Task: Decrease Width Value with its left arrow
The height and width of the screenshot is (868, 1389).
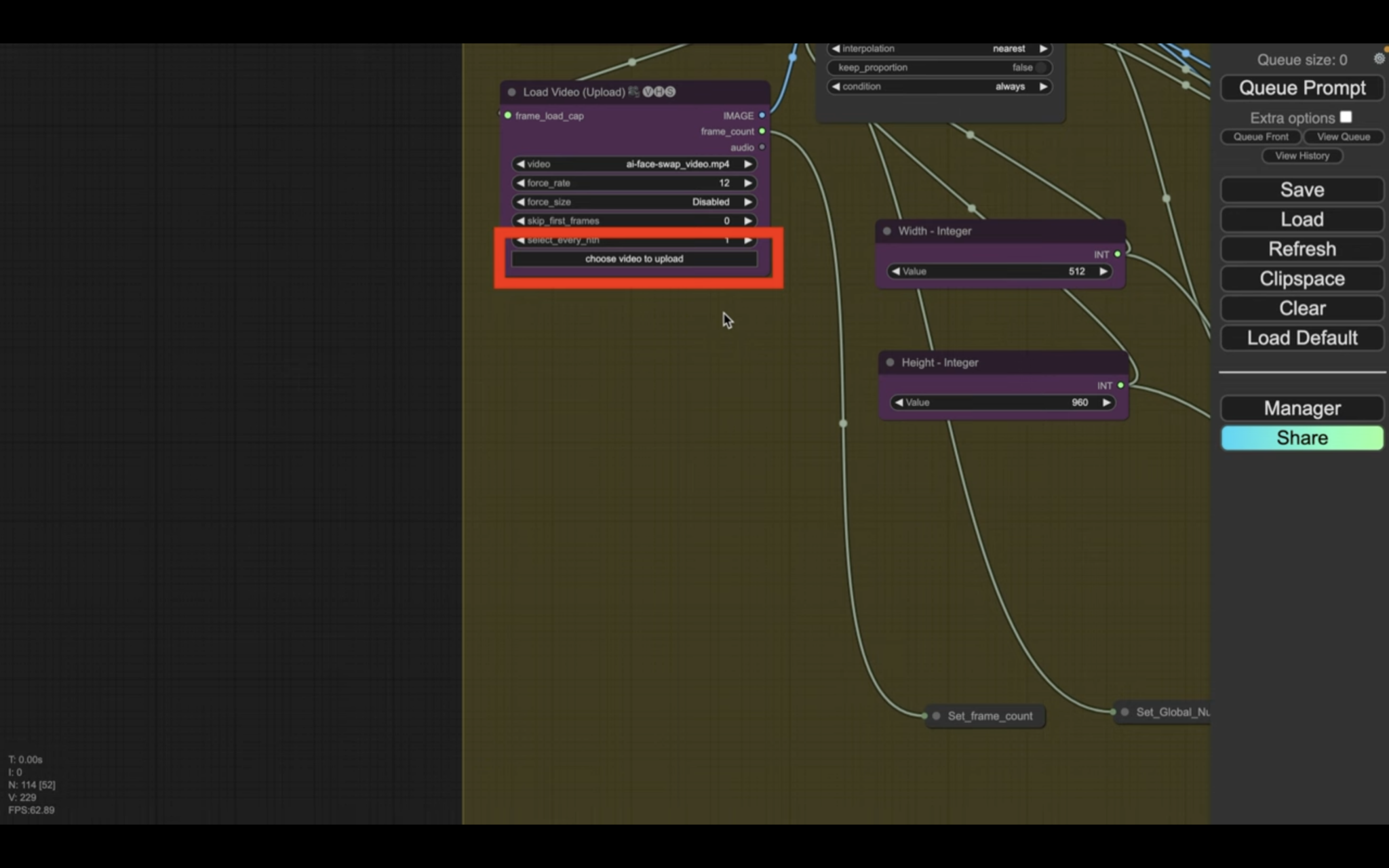Action: pos(896,271)
